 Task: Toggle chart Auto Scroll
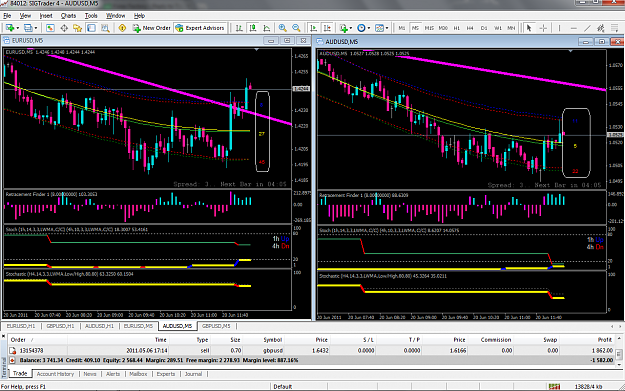click(x=314, y=28)
